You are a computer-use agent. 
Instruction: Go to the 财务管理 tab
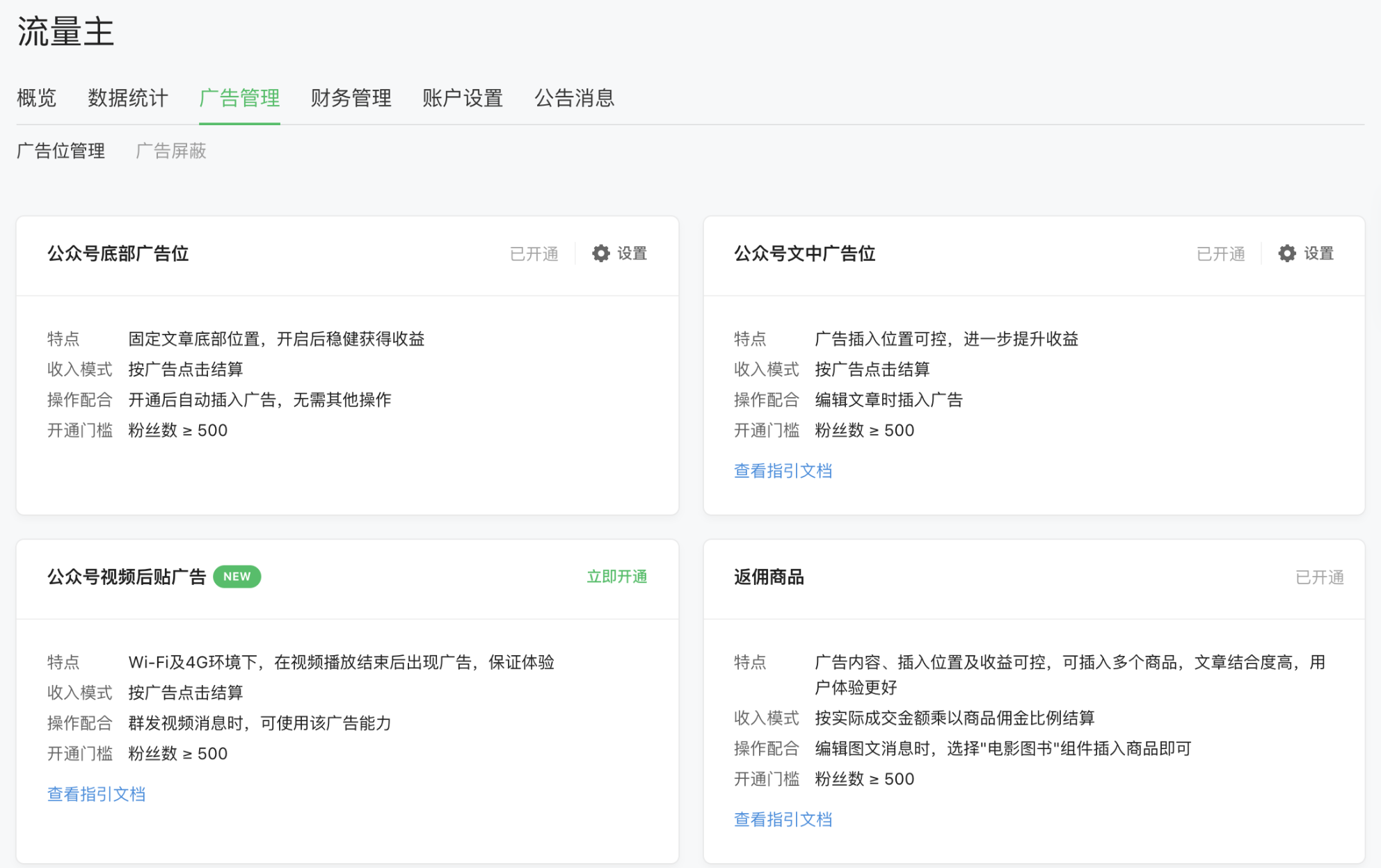click(351, 98)
